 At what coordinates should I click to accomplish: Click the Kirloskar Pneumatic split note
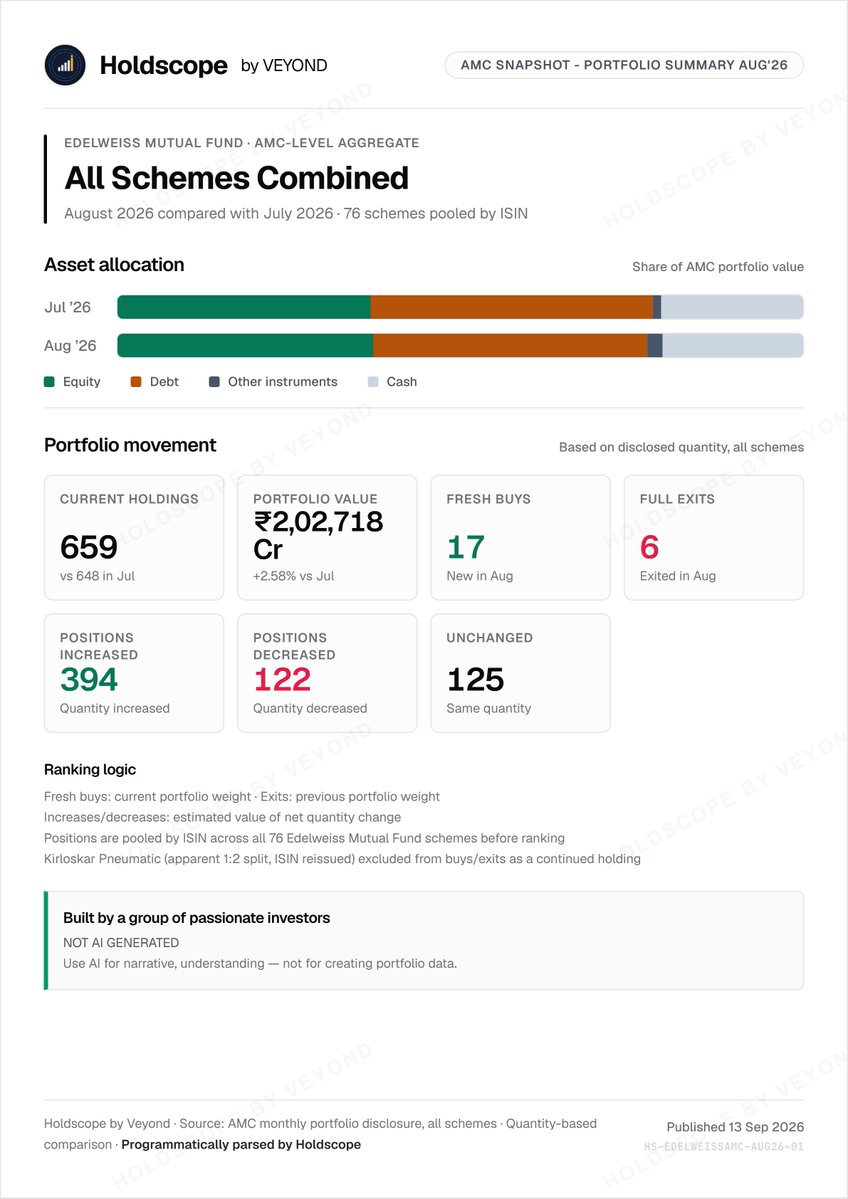tap(343, 859)
